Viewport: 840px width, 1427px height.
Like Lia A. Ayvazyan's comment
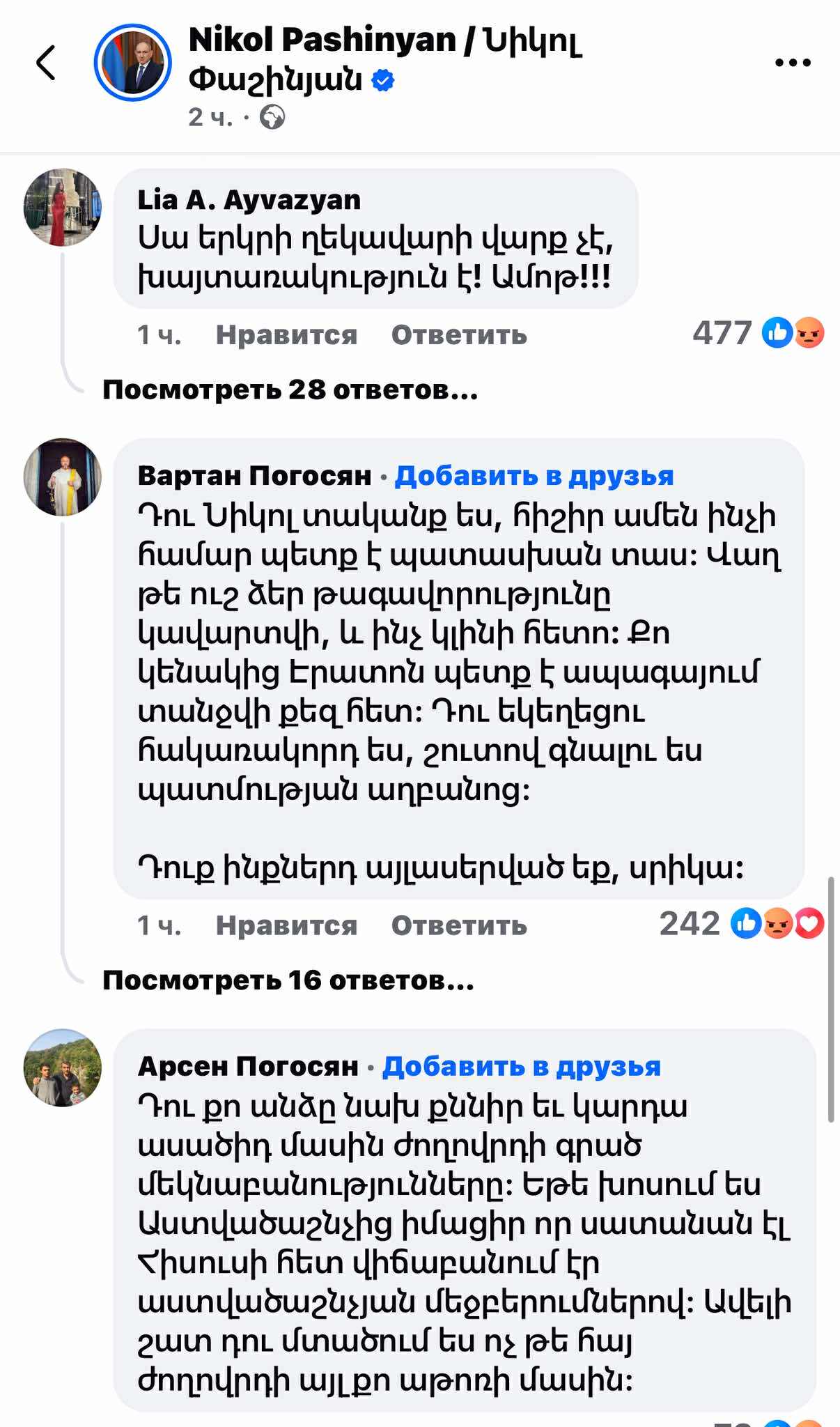click(x=286, y=335)
